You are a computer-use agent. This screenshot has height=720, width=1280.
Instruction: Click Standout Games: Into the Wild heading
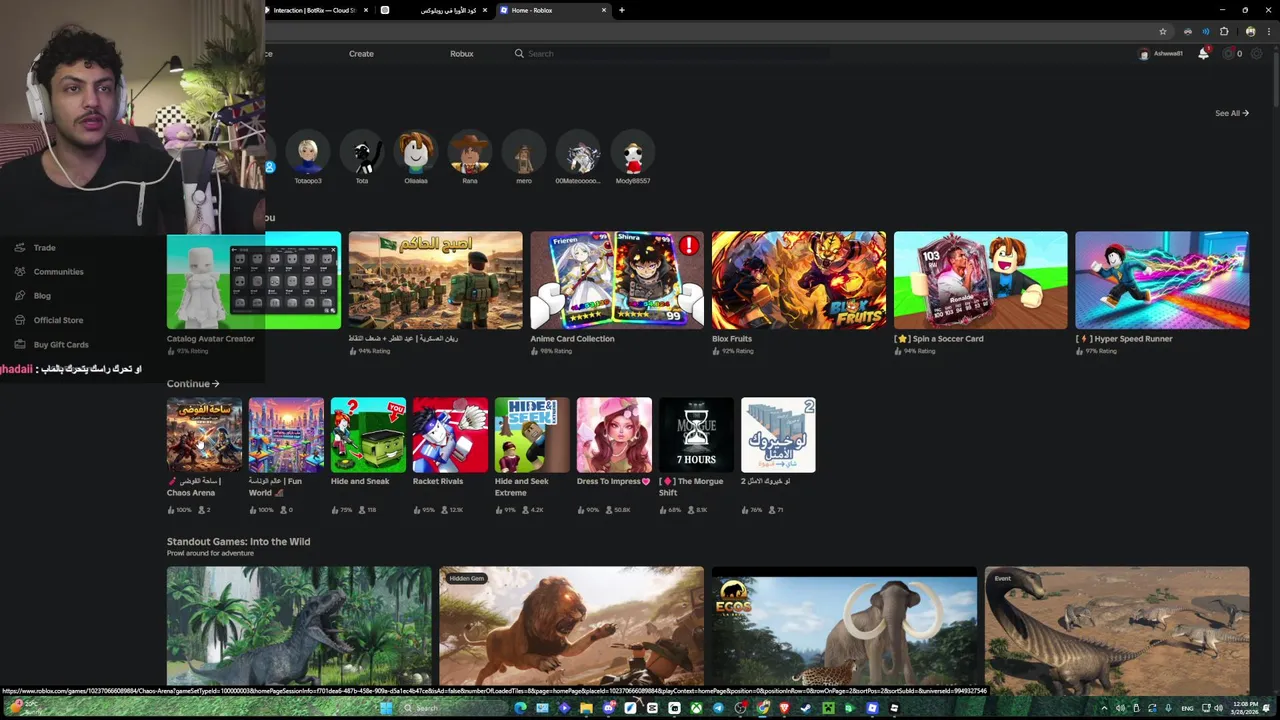238,542
